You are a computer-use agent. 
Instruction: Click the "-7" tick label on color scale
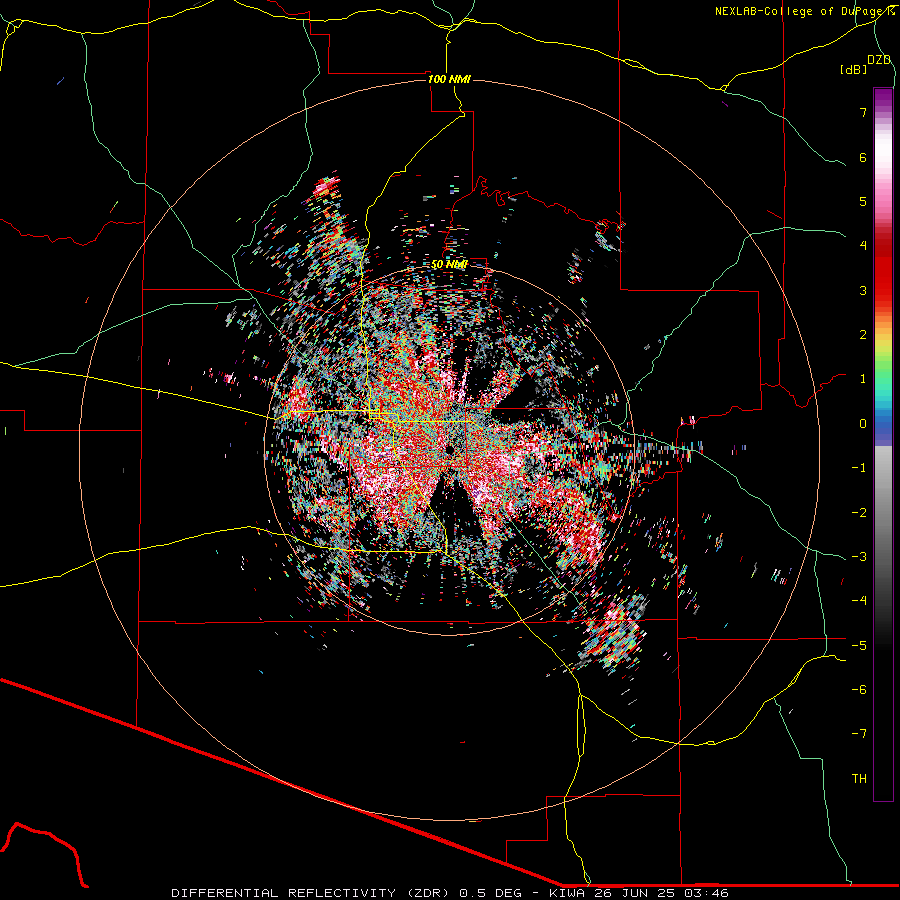[859, 734]
